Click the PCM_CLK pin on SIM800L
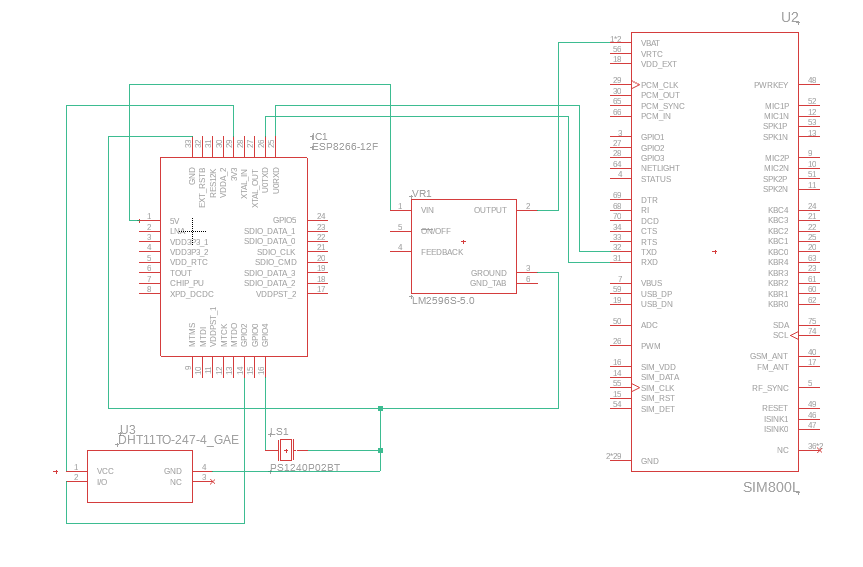Screen dimensions: 863x567 click(659, 85)
